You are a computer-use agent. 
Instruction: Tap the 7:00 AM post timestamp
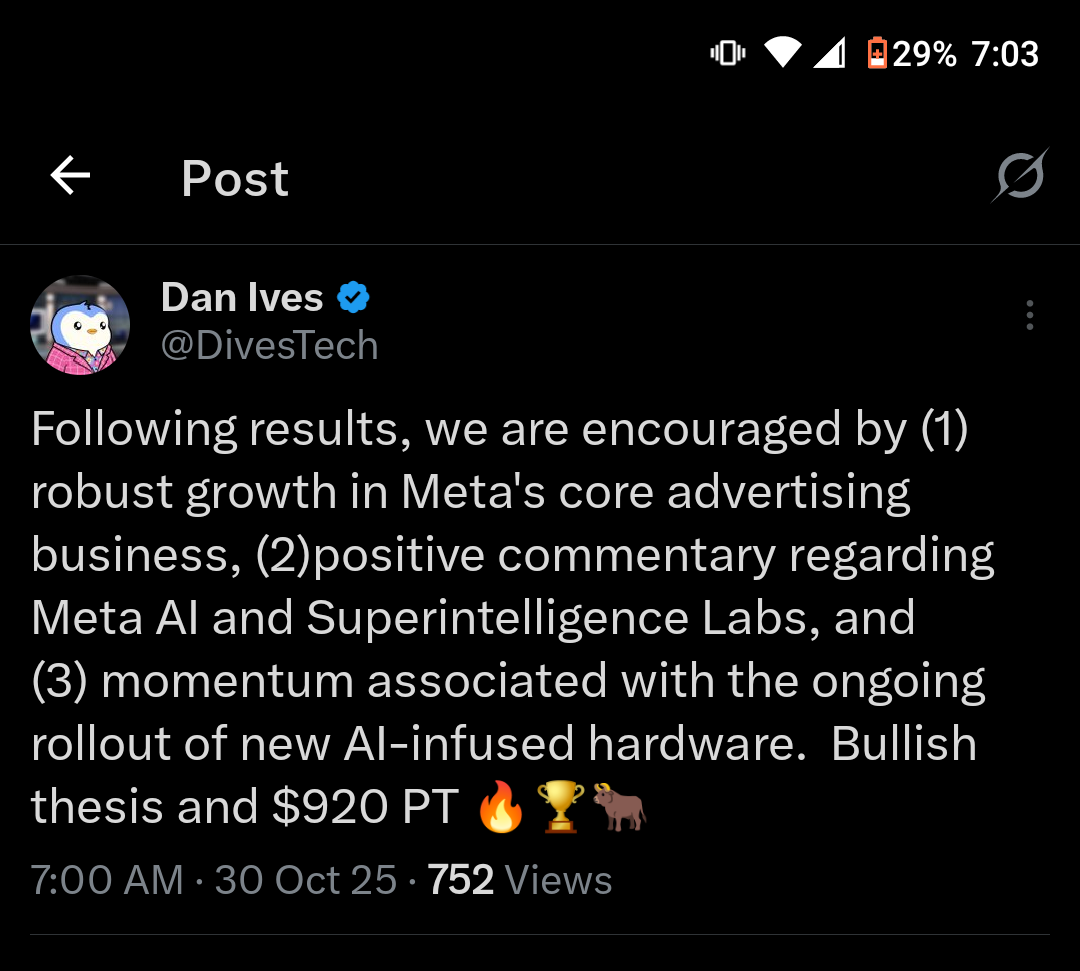coord(107,880)
